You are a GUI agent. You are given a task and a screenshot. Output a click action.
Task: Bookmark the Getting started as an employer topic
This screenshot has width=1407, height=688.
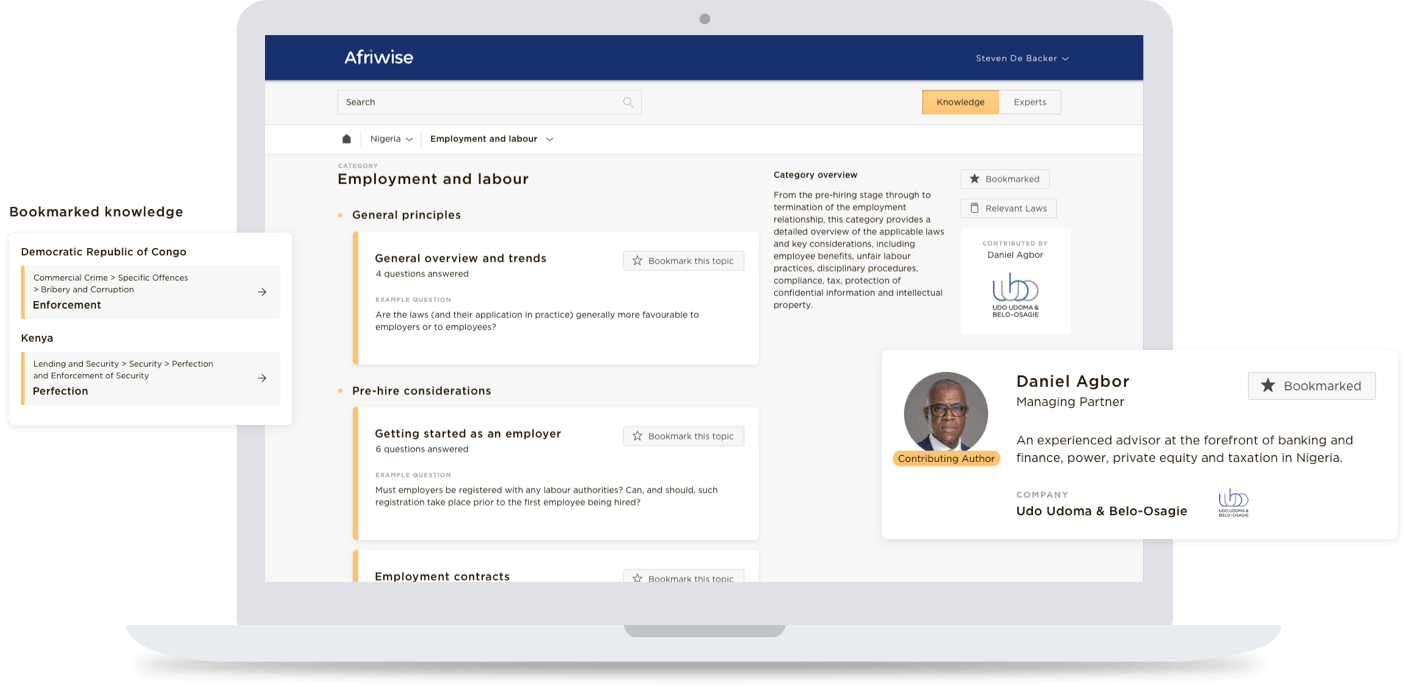pyautogui.click(x=683, y=436)
